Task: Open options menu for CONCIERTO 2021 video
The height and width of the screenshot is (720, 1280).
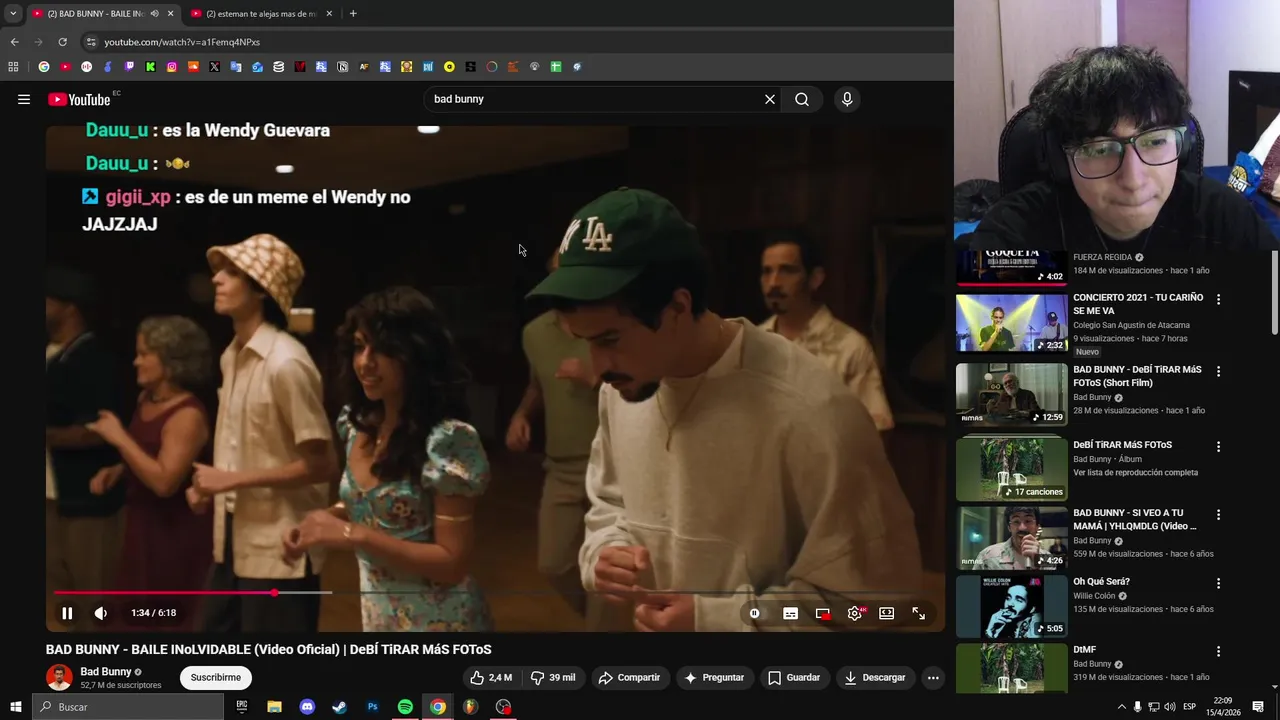Action: coord(1218,299)
